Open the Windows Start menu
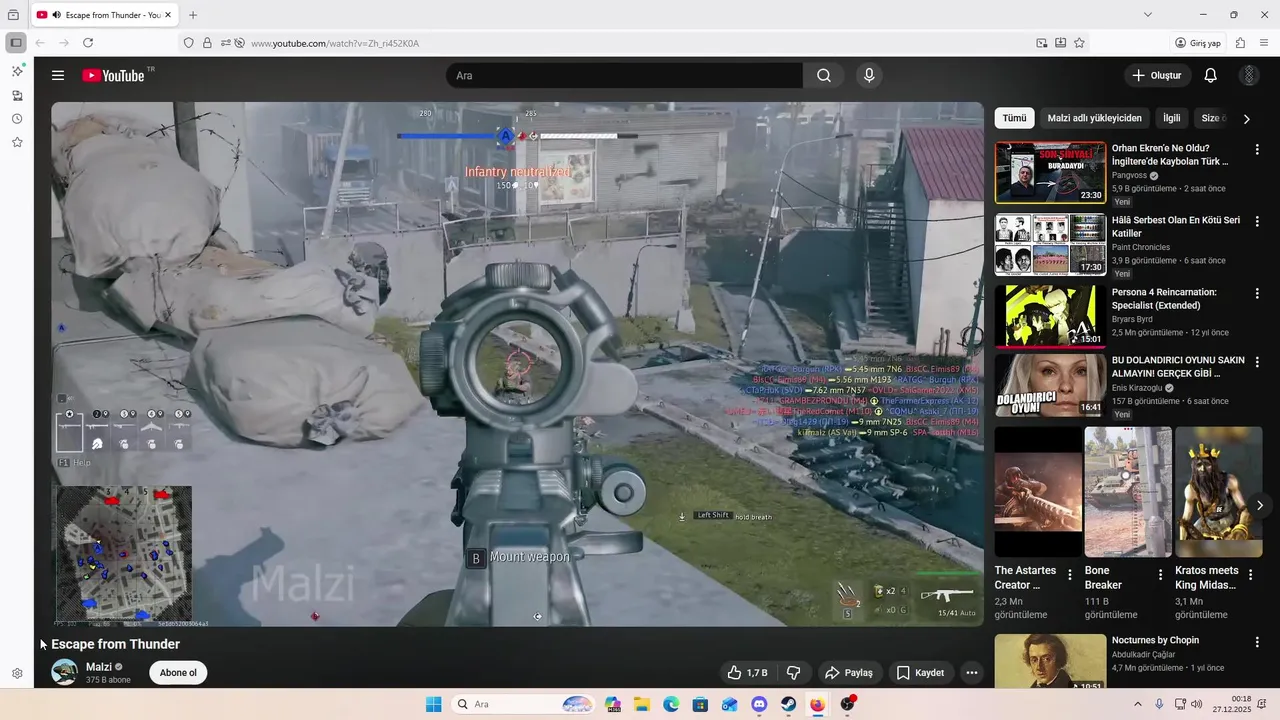Image resolution: width=1280 pixels, height=720 pixels. [433, 704]
